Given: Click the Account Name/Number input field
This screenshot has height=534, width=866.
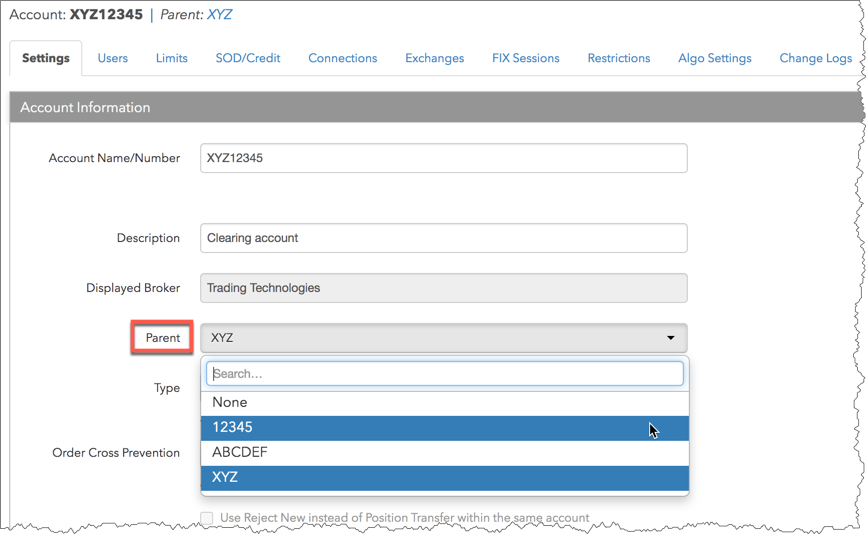Looking at the screenshot, I should (443, 158).
